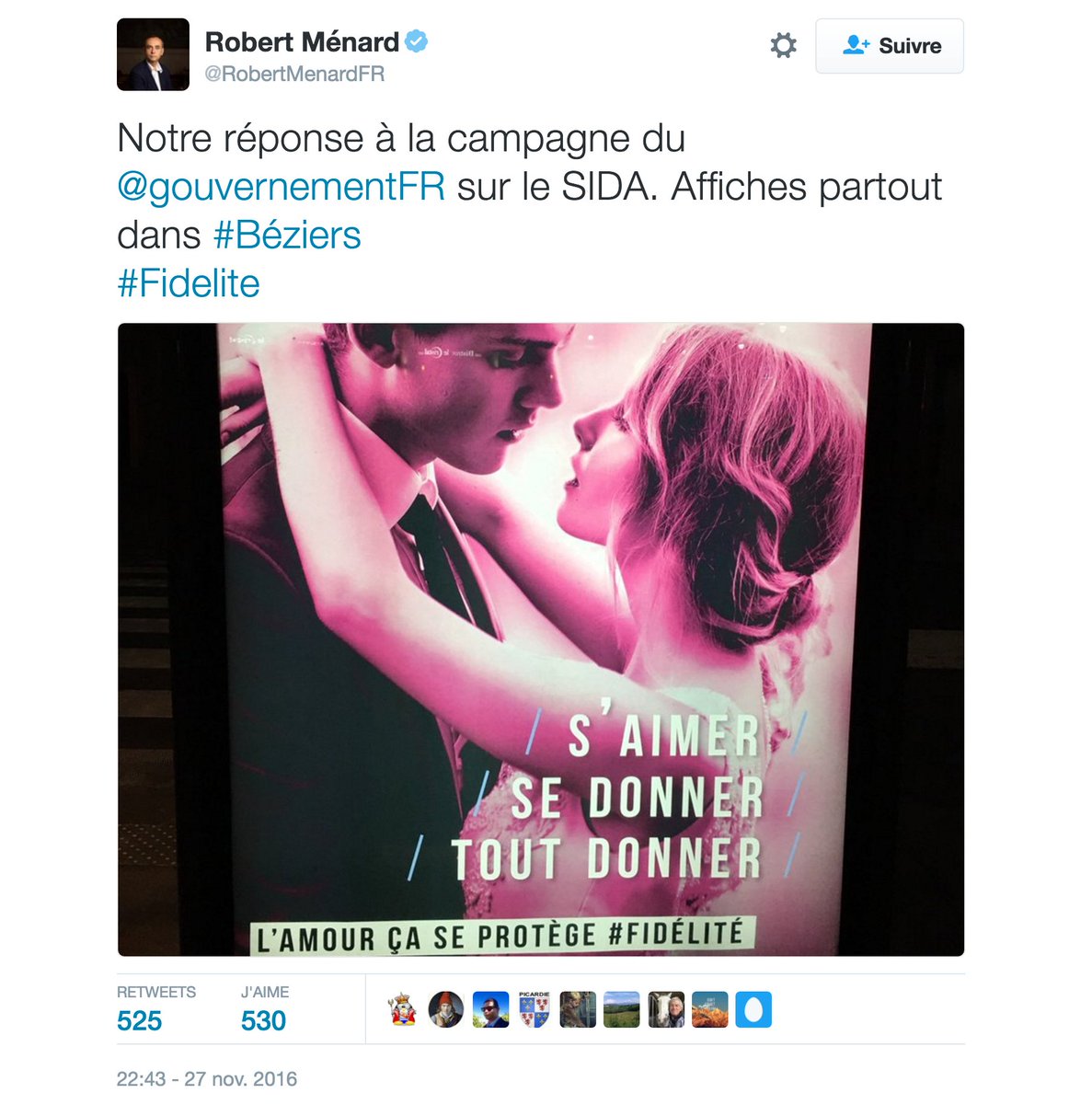1092x1104 pixels.
Task: Open the Robert Ménard display name
Action: [302, 41]
